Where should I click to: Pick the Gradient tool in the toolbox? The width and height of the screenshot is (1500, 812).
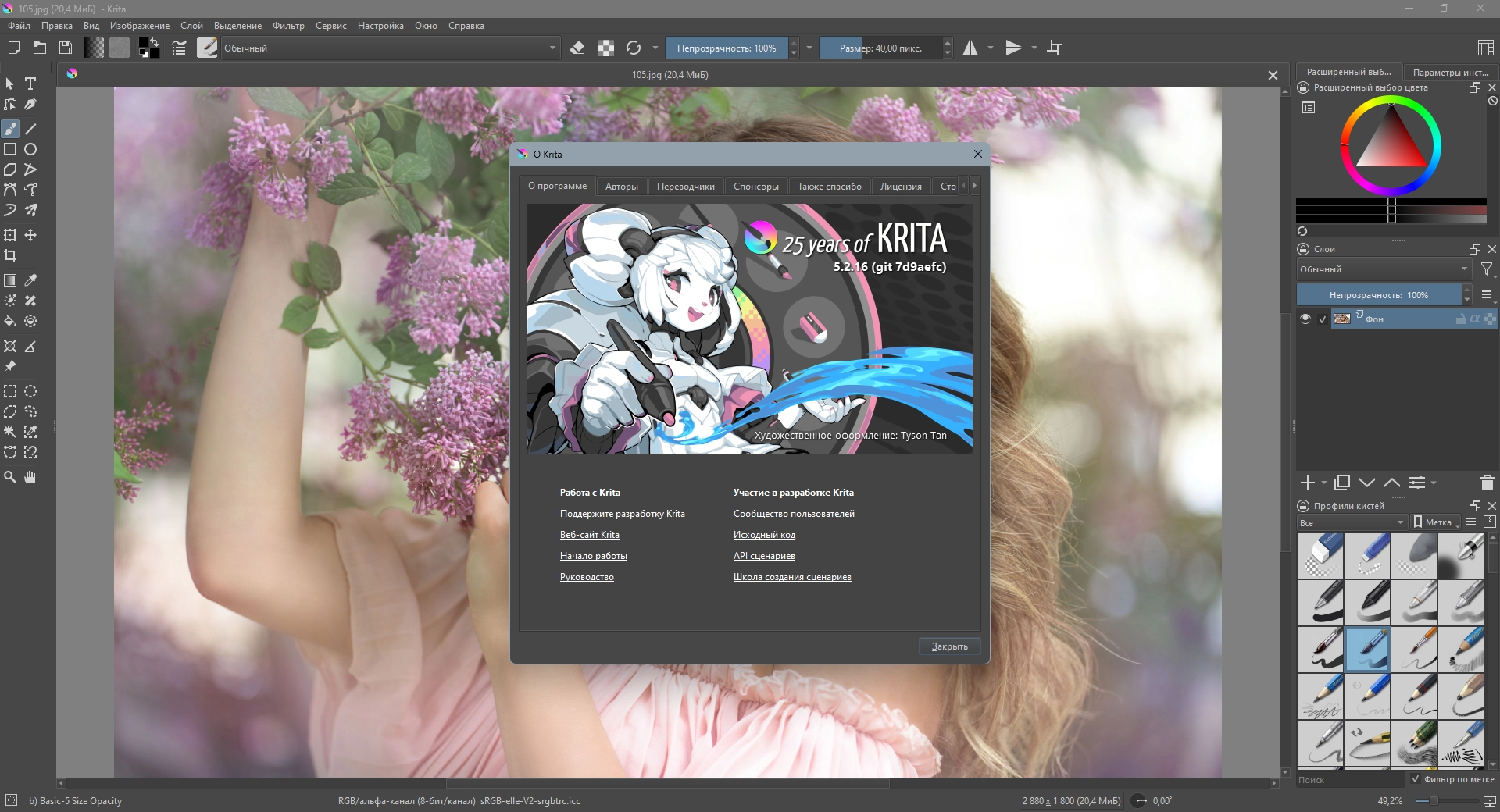pyautogui.click(x=10, y=280)
